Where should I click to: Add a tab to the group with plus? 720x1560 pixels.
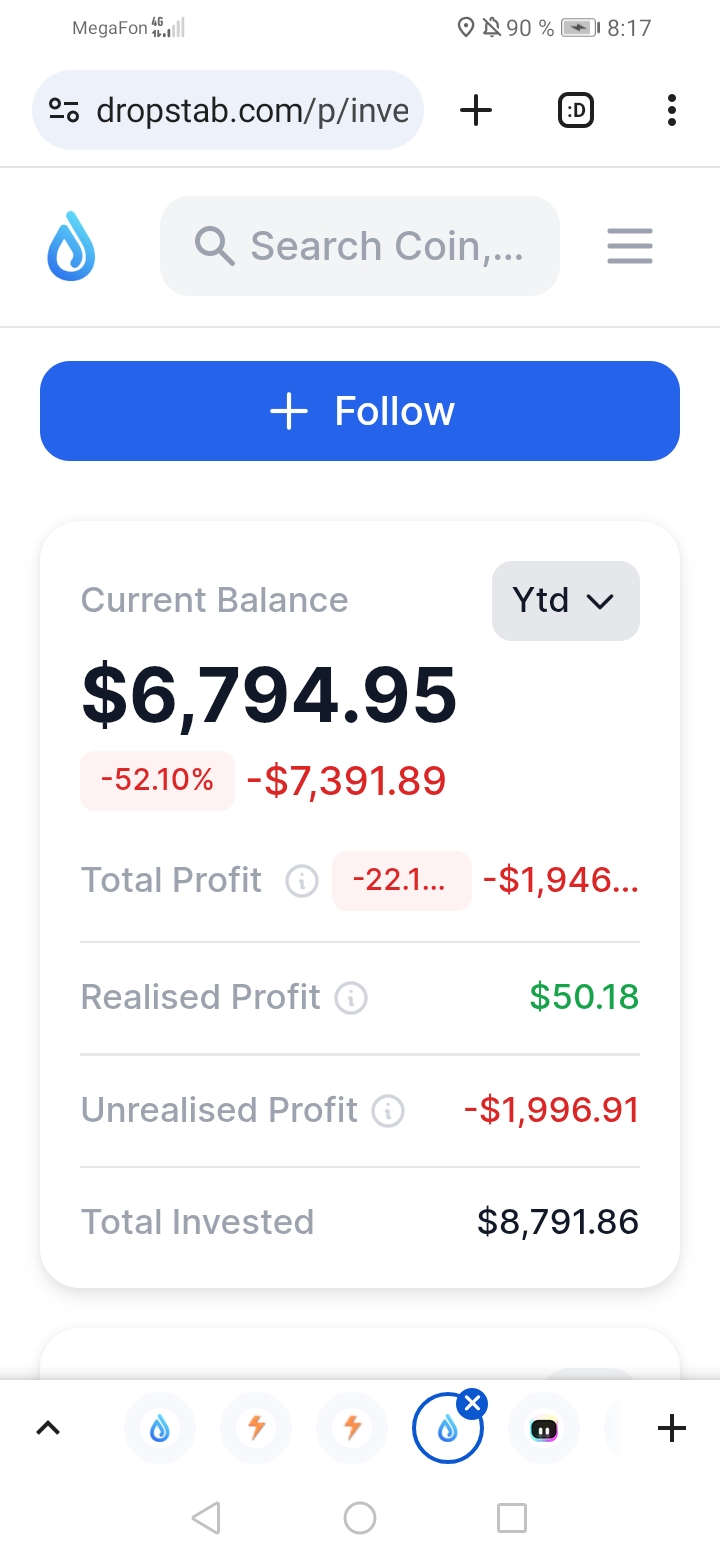[x=672, y=1429]
